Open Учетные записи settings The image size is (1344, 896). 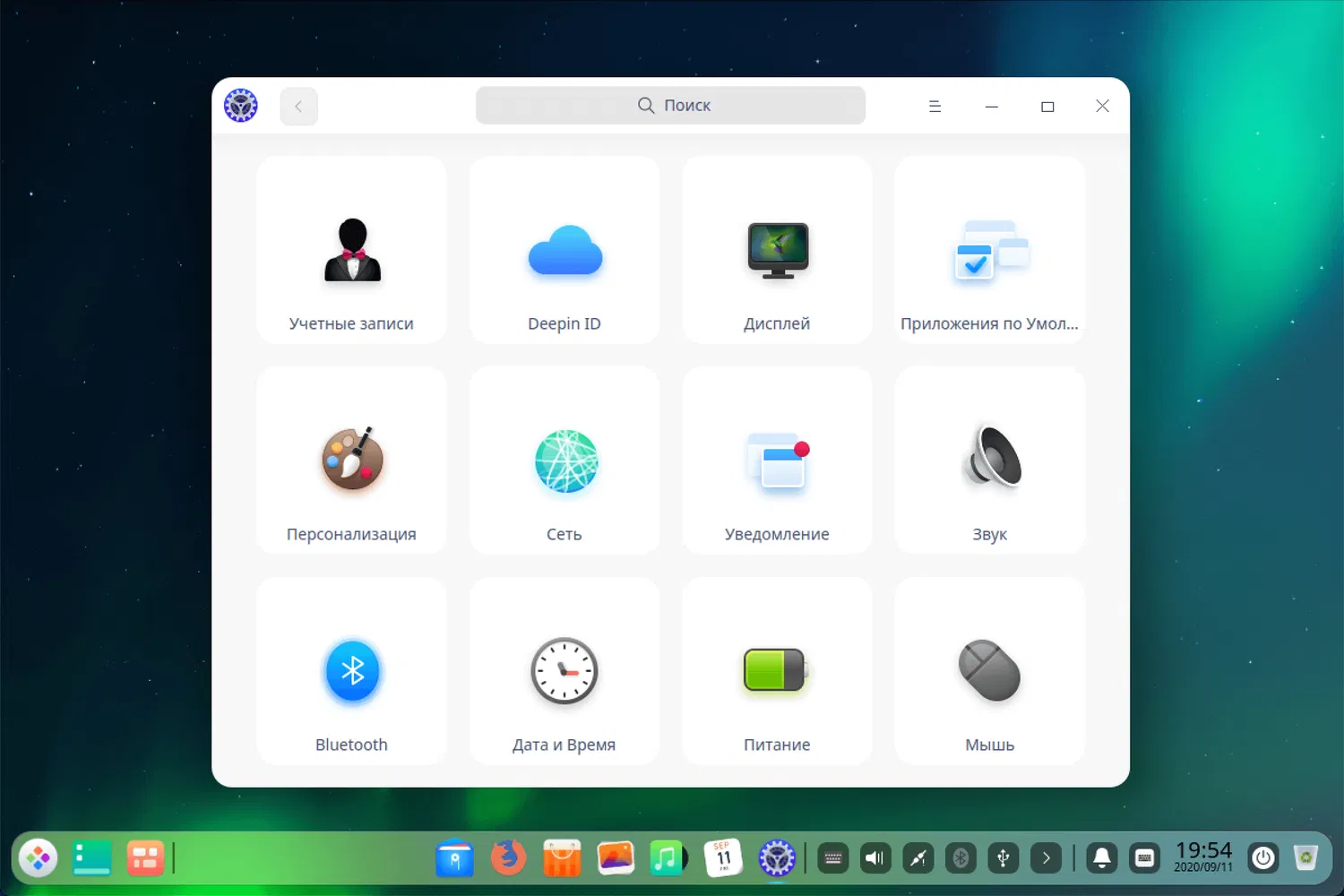pos(351,251)
